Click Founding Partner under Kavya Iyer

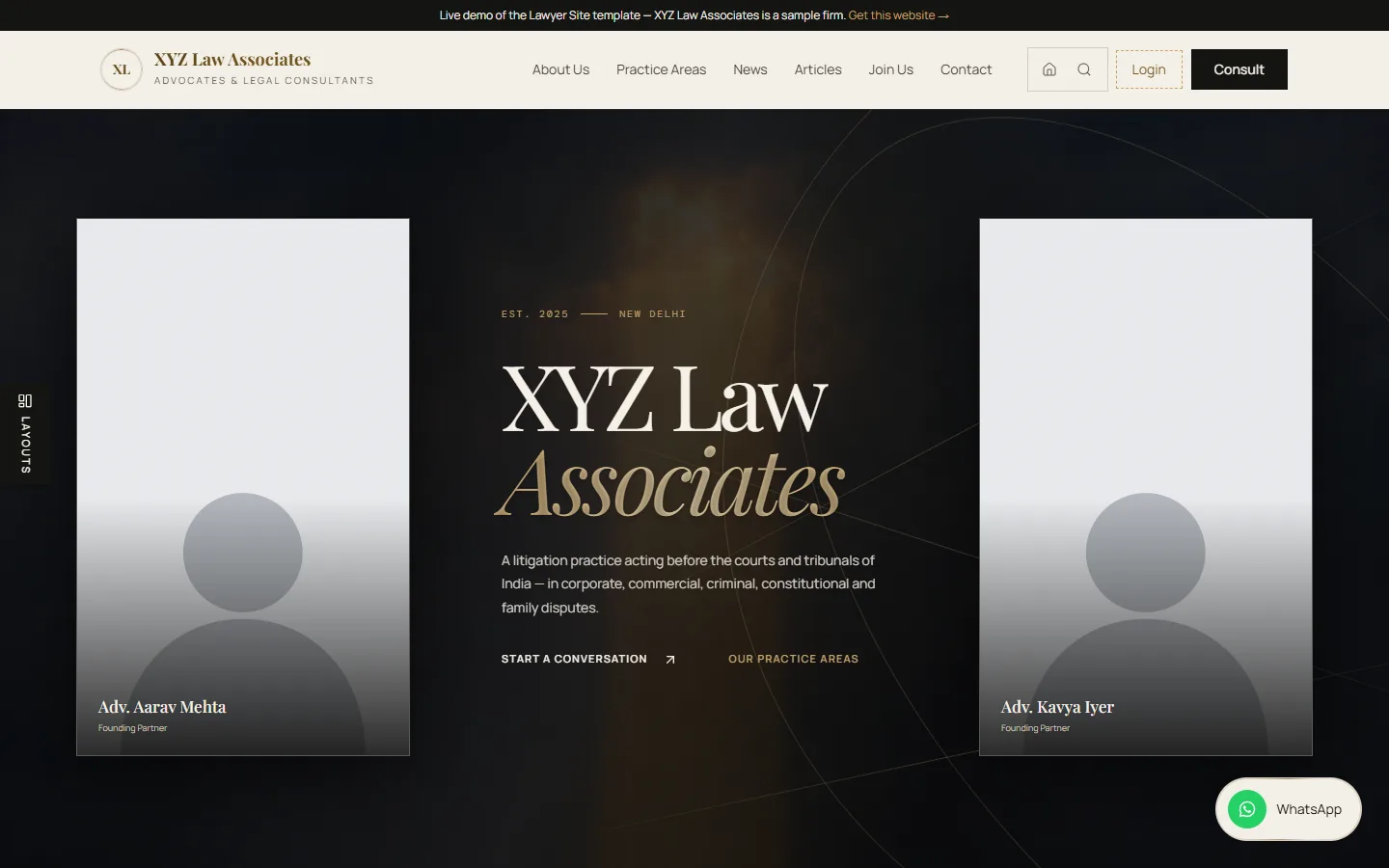(1036, 728)
